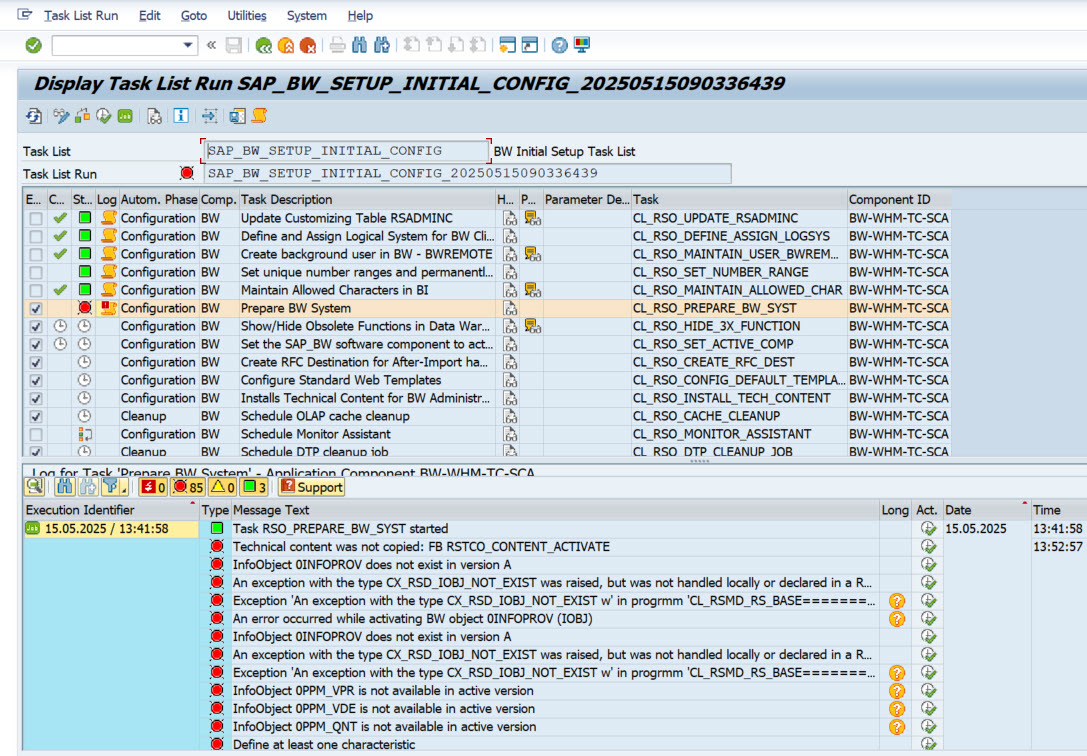The width and height of the screenshot is (1087, 756).
Task: Click the orange scroll log icon in application toolbar
Action: [x=259, y=116]
